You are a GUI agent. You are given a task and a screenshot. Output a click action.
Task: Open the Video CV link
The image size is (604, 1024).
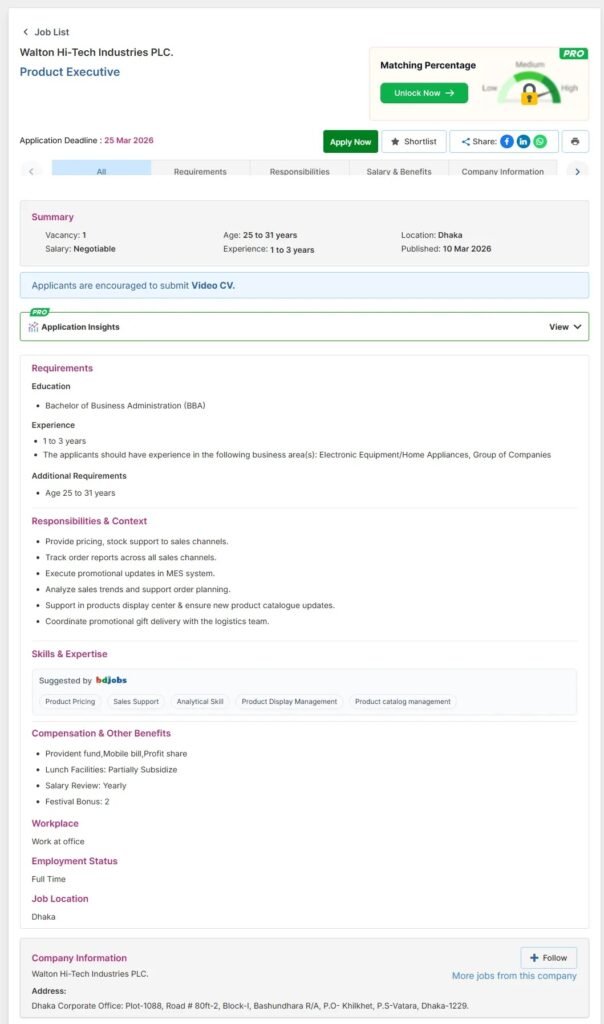click(x=213, y=285)
